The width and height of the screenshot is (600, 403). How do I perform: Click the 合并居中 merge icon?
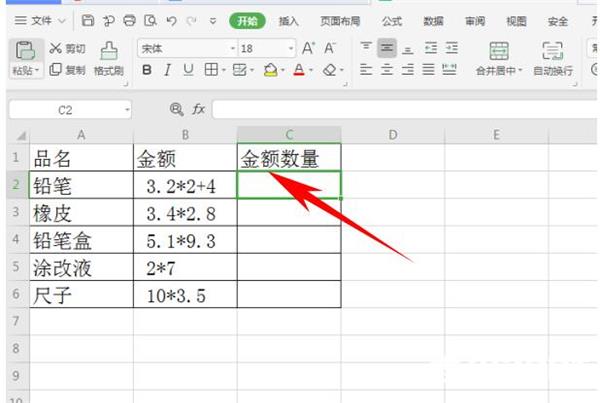[499, 51]
